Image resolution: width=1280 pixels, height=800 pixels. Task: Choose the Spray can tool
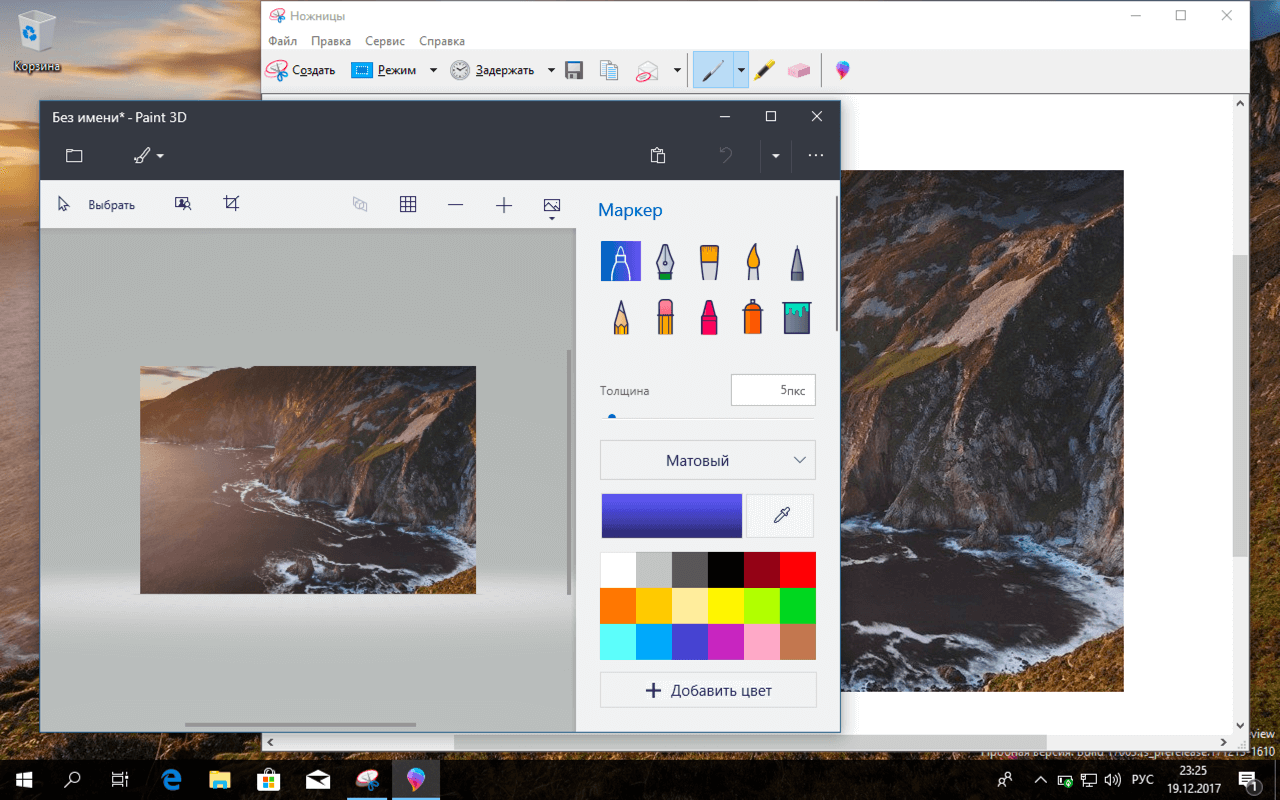(x=752, y=316)
